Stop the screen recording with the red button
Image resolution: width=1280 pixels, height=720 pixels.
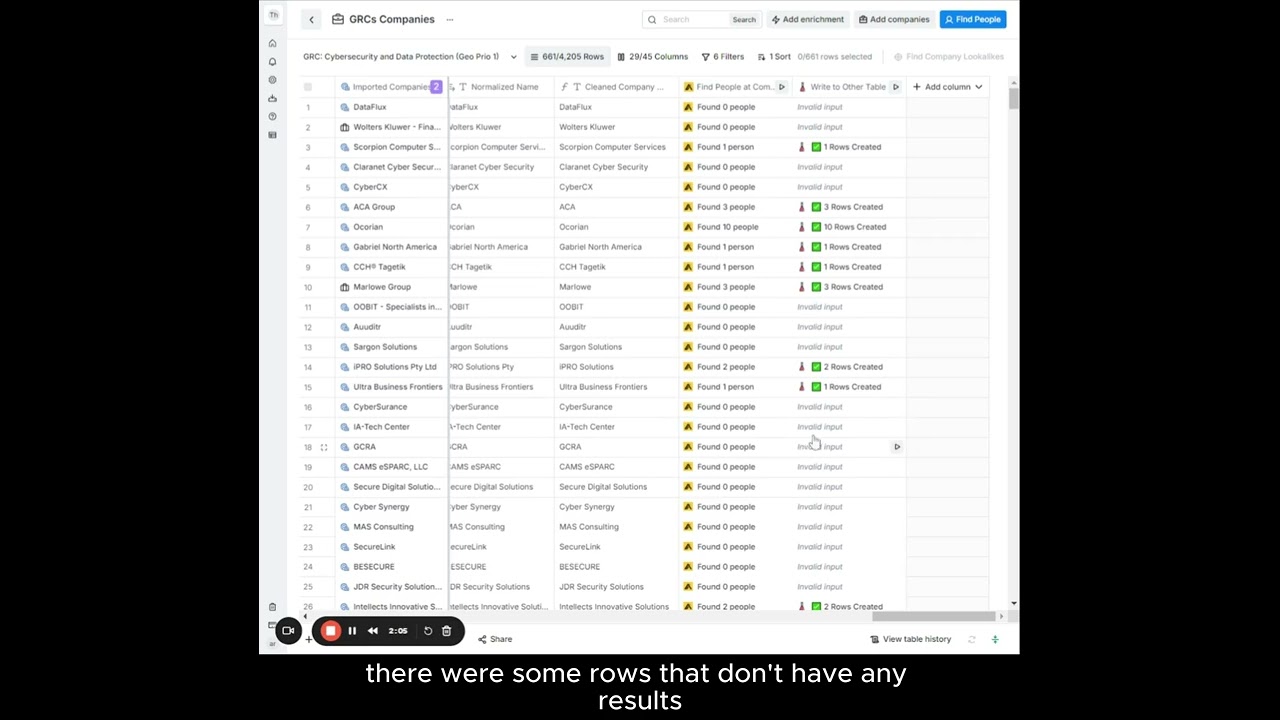[330, 631]
